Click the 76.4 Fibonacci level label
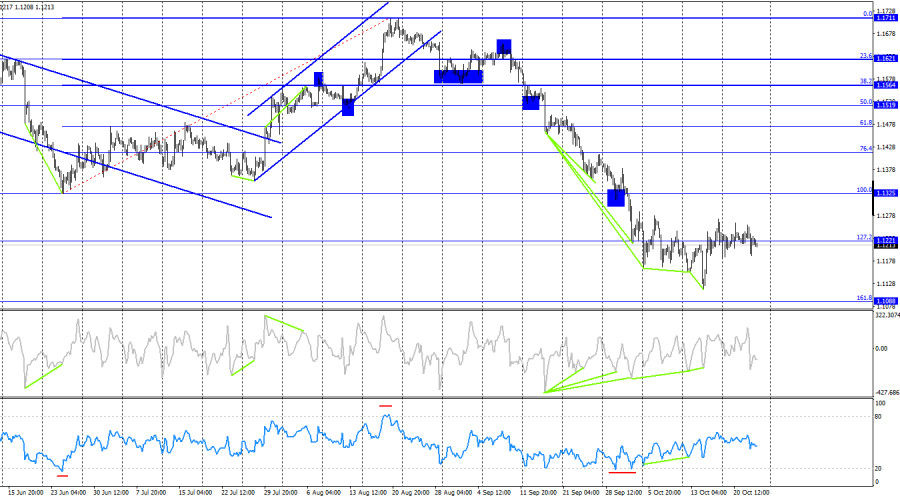 pyautogui.click(x=866, y=149)
